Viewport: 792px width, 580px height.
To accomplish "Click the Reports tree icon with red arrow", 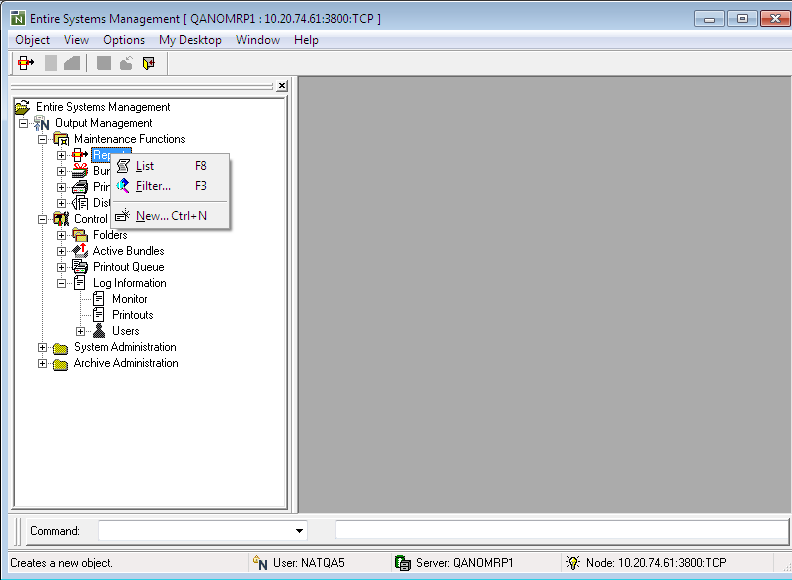I will click(x=80, y=155).
